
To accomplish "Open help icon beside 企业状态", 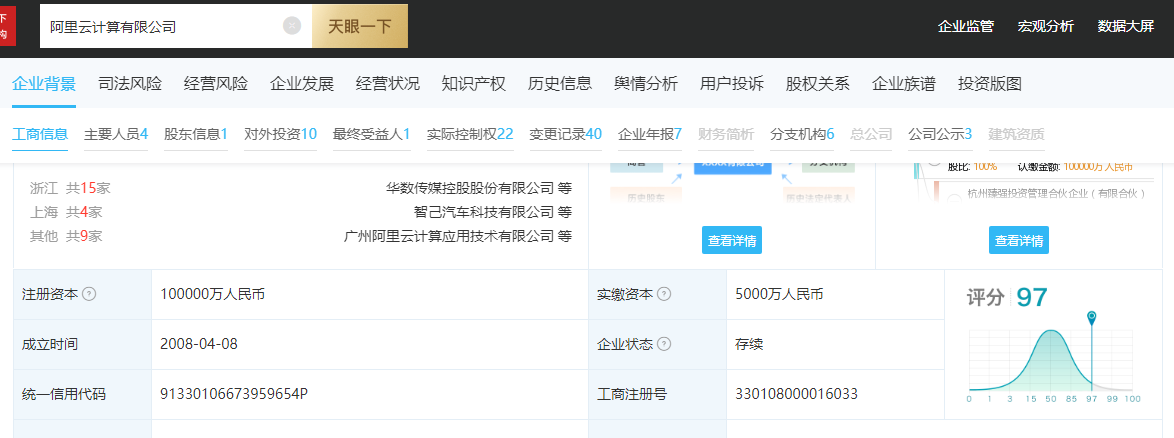I will 664,344.
